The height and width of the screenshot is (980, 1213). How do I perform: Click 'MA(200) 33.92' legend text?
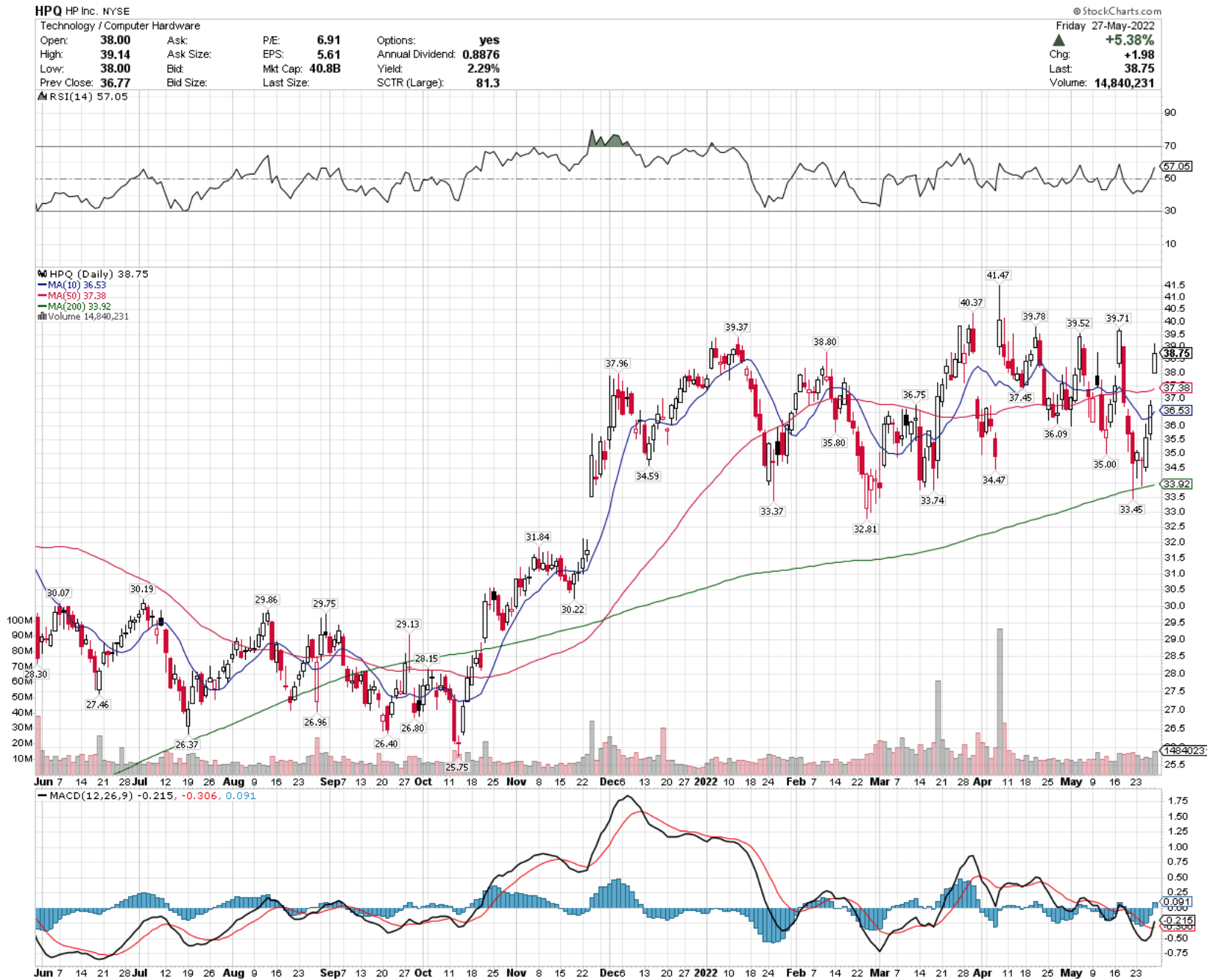tap(79, 306)
